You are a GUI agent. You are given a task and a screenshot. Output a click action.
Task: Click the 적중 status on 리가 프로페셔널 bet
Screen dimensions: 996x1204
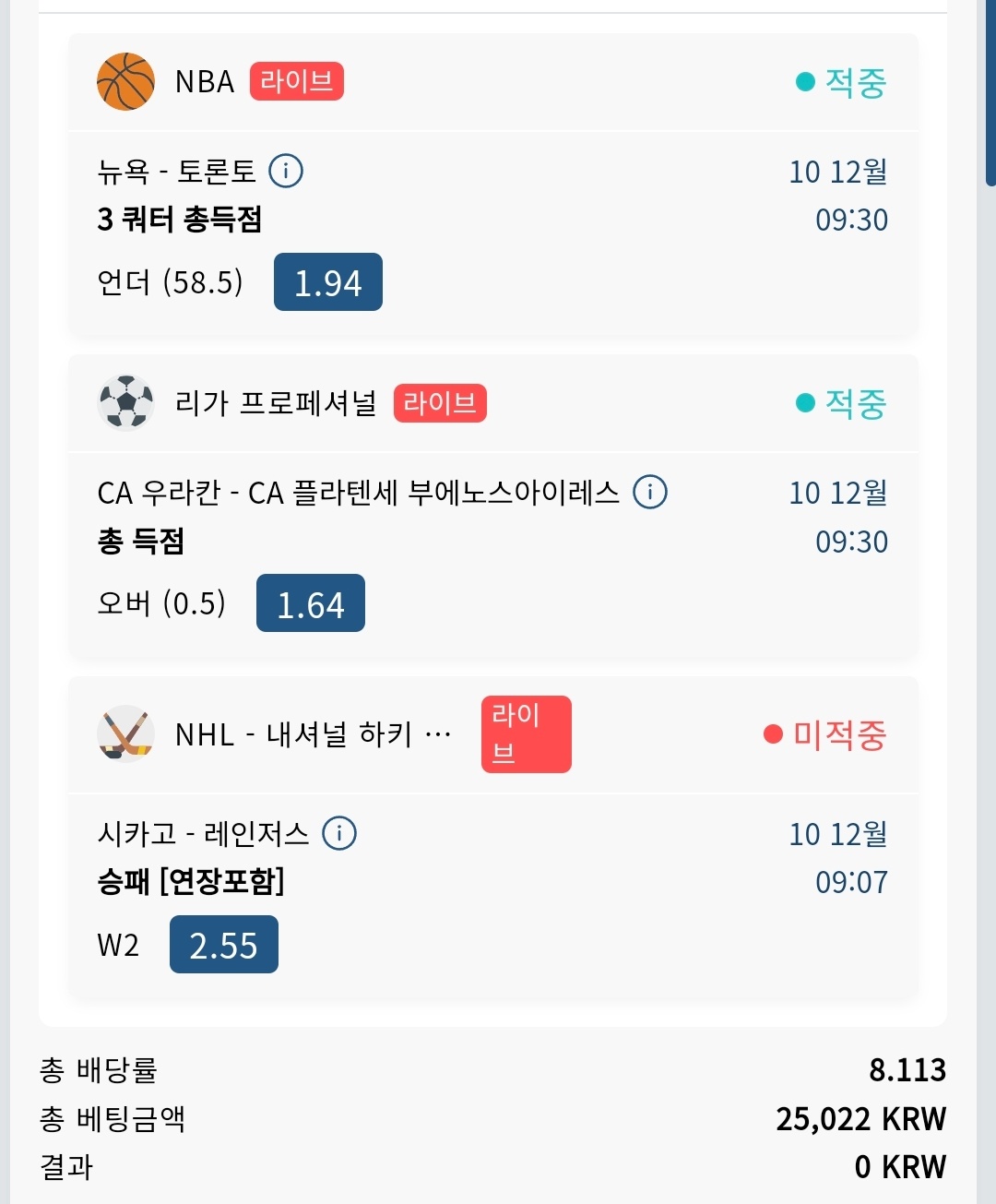[x=841, y=403]
